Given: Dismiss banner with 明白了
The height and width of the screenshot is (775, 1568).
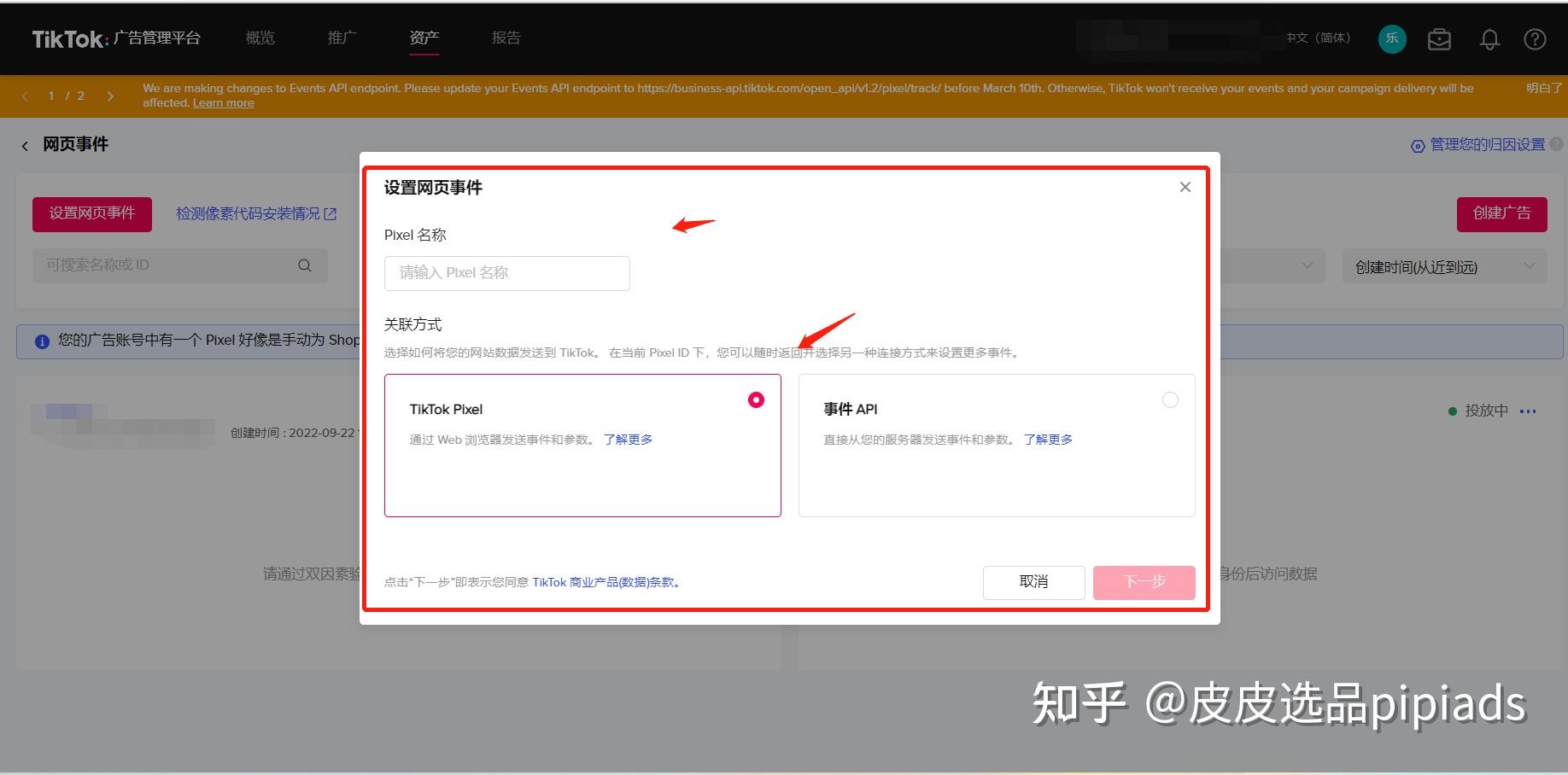Looking at the screenshot, I should [1544, 88].
